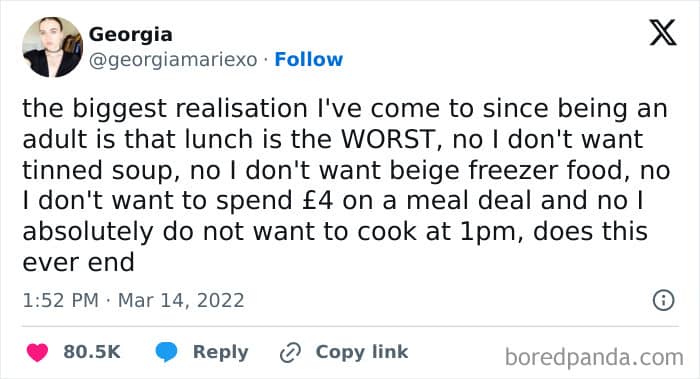The image size is (700, 379).
Task: Click the Georgia display name
Action: 130,34
